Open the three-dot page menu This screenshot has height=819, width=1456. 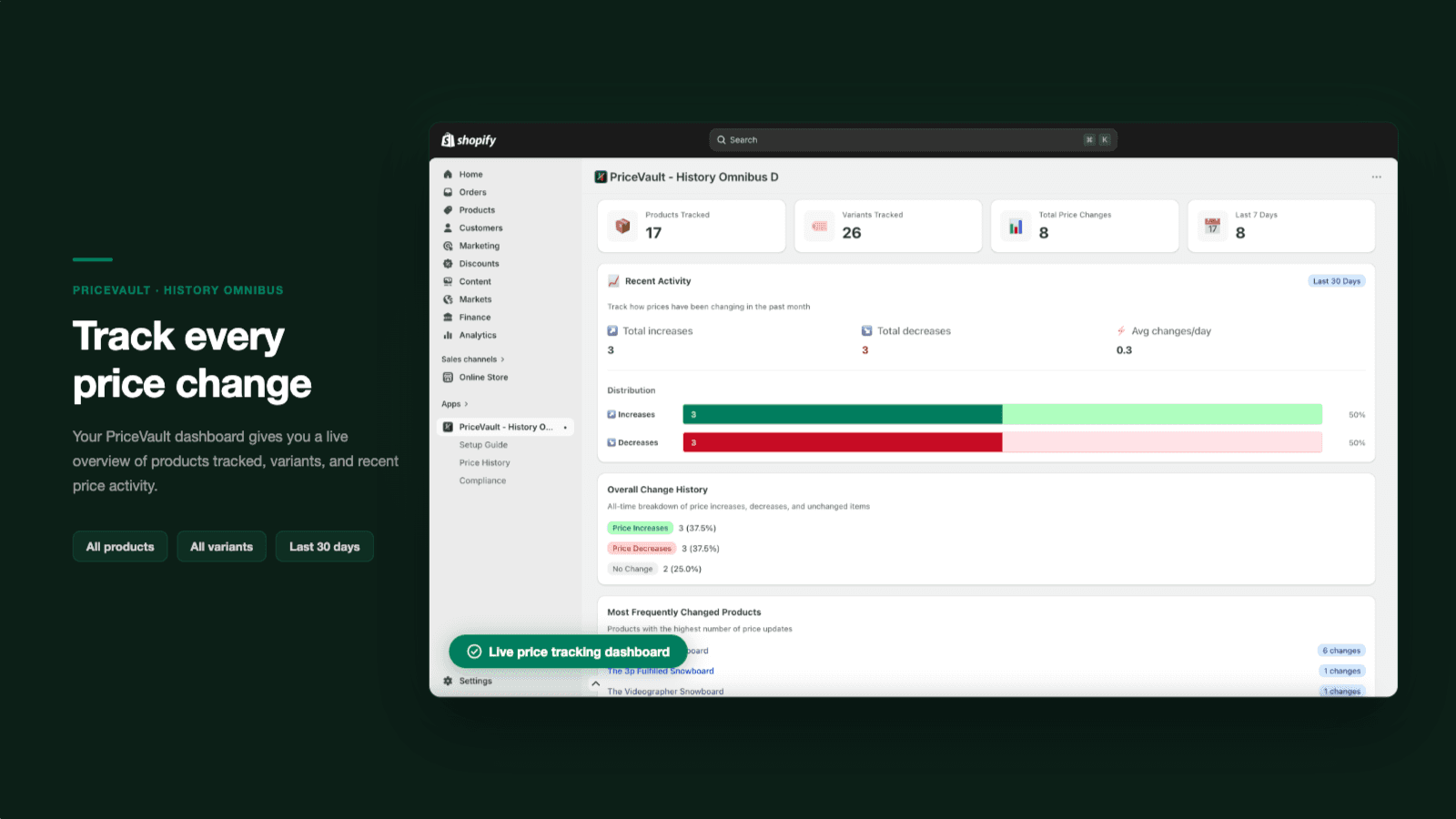[x=1377, y=177]
